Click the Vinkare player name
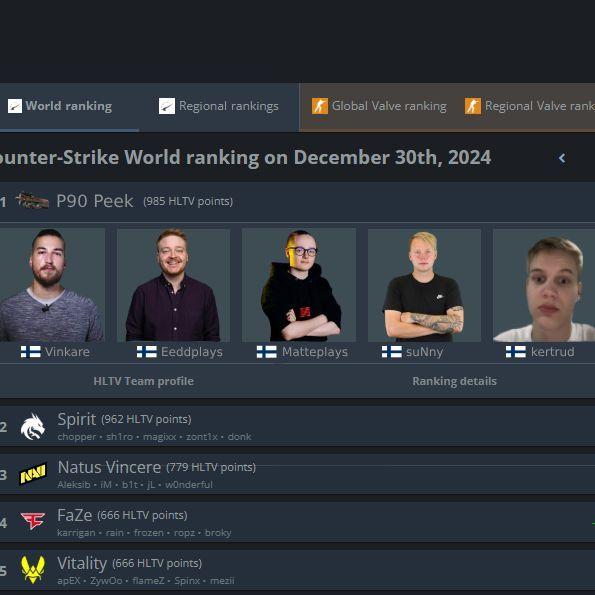595x595 pixels. (67, 352)
